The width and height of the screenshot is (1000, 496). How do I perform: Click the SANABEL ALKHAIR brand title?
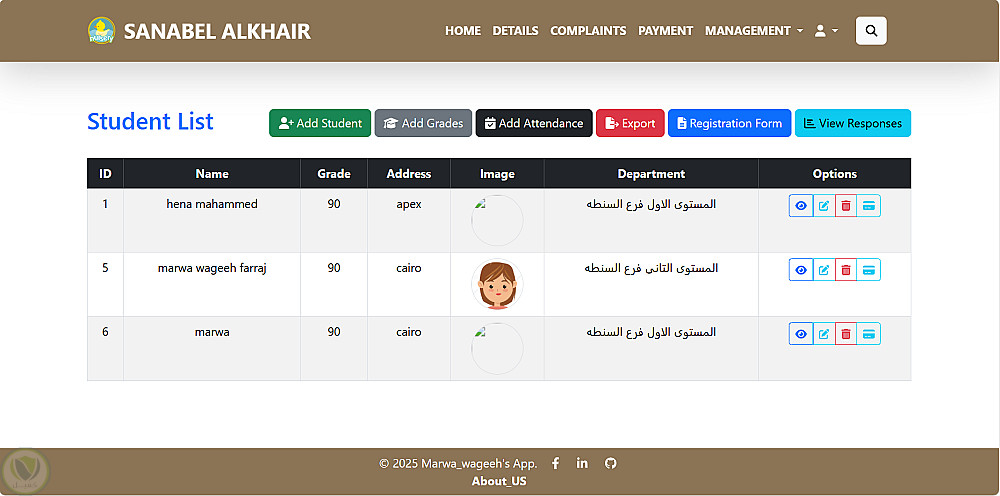(217, 31)
